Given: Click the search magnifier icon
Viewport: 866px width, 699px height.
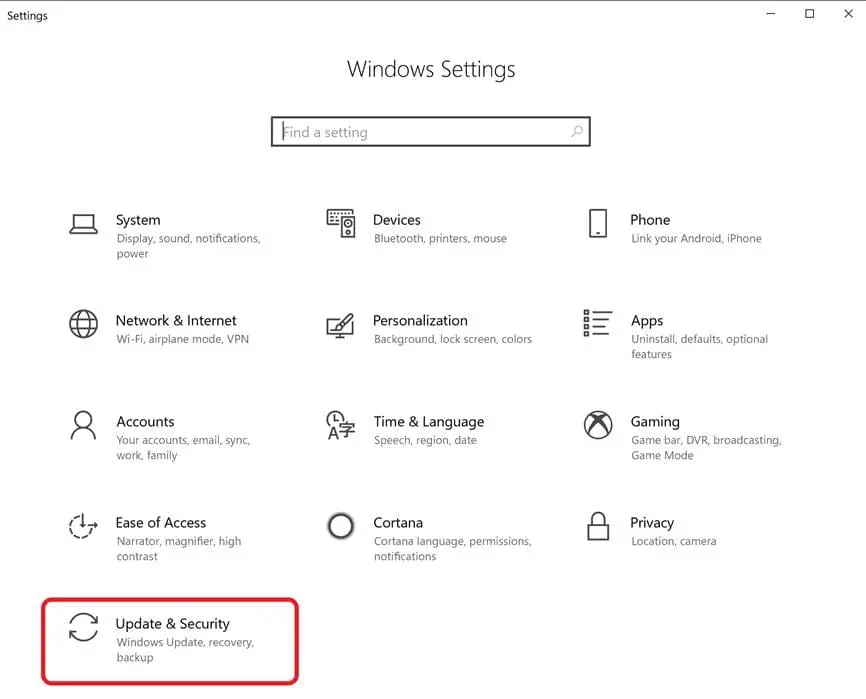Looking at the screenshot, I should click(x=576, y=132).
